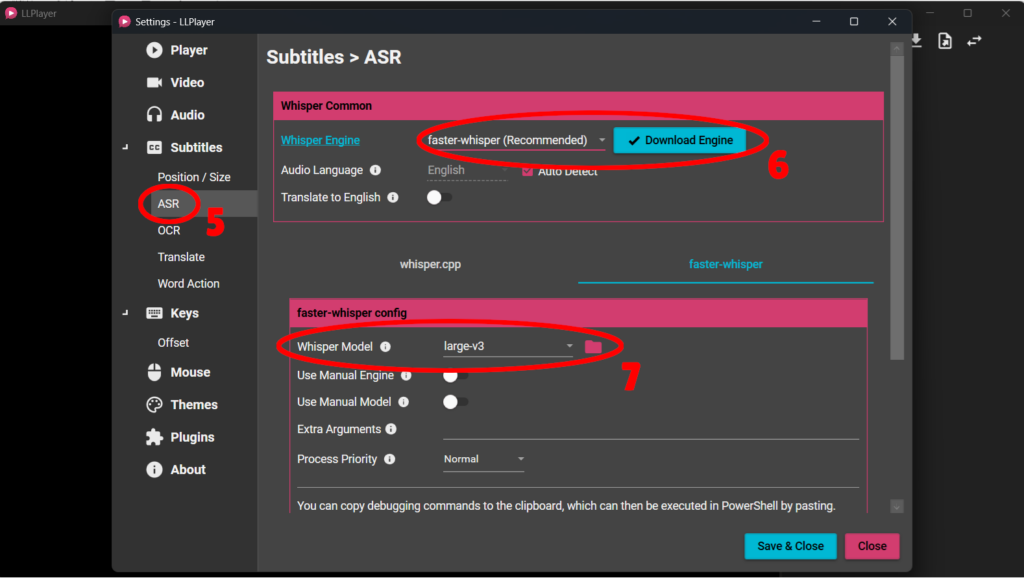Click the scrollbar down arrow
Viewport: 1024px width, 578px height.
point(897,507)
